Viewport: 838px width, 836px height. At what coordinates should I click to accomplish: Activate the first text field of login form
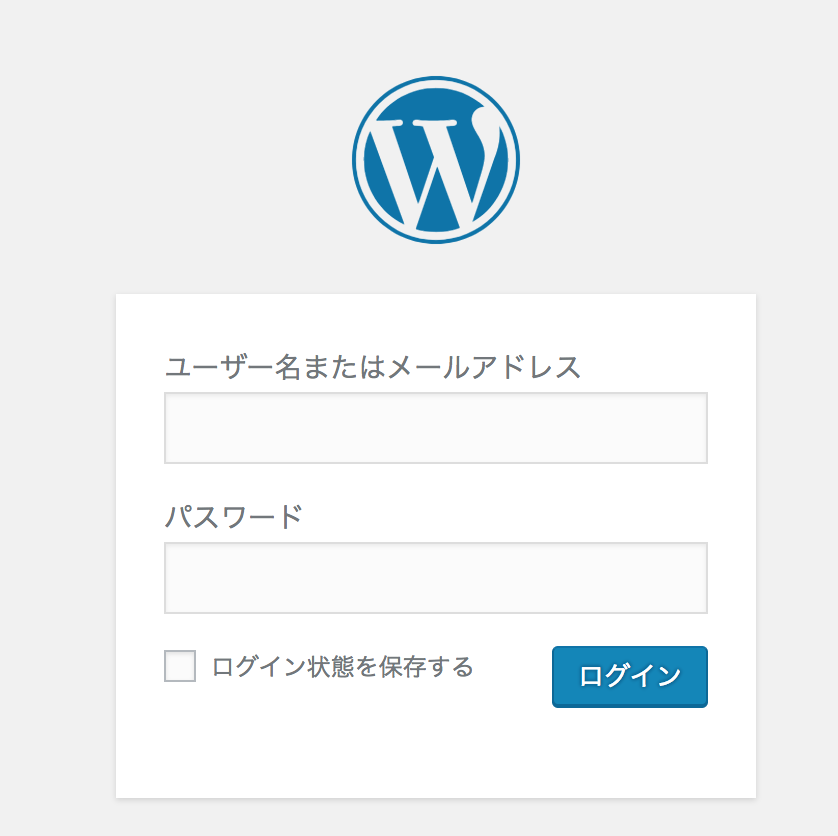[436, 428]
